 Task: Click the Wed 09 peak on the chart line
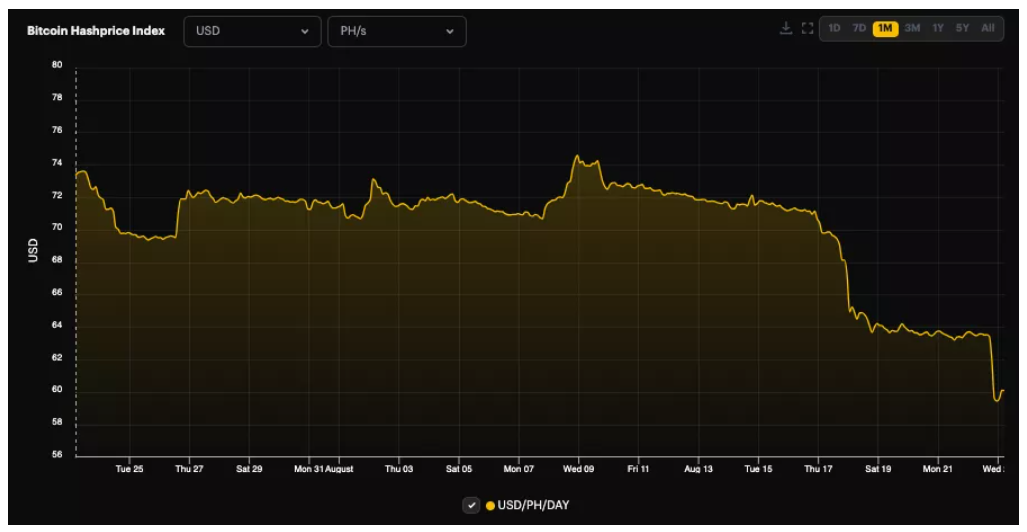coord(577,157)
